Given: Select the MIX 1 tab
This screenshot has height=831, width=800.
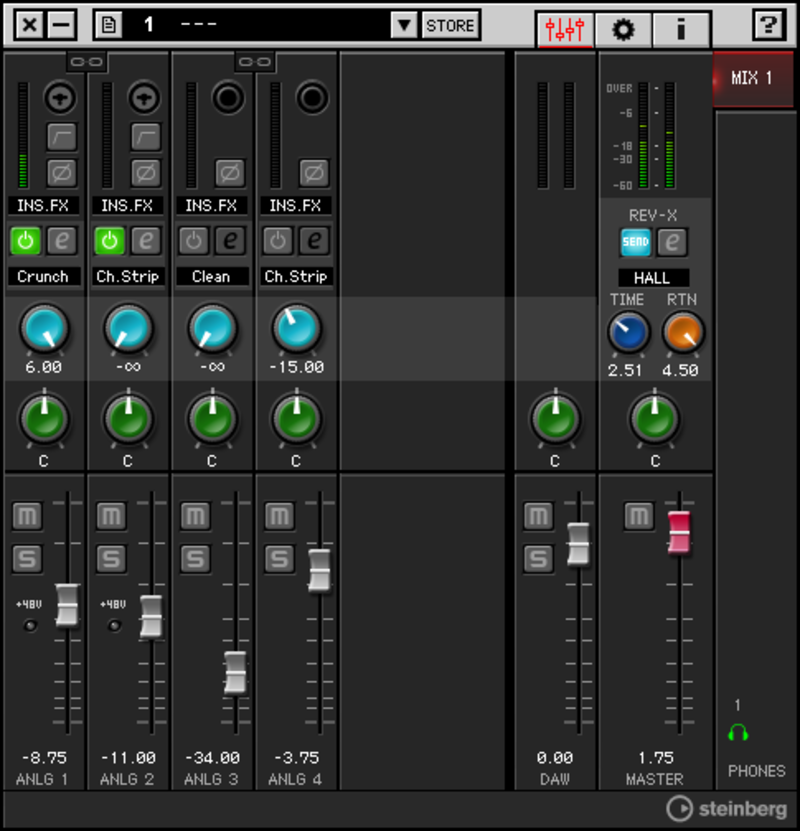Looking at the screenshot, I should click(753, 79).
